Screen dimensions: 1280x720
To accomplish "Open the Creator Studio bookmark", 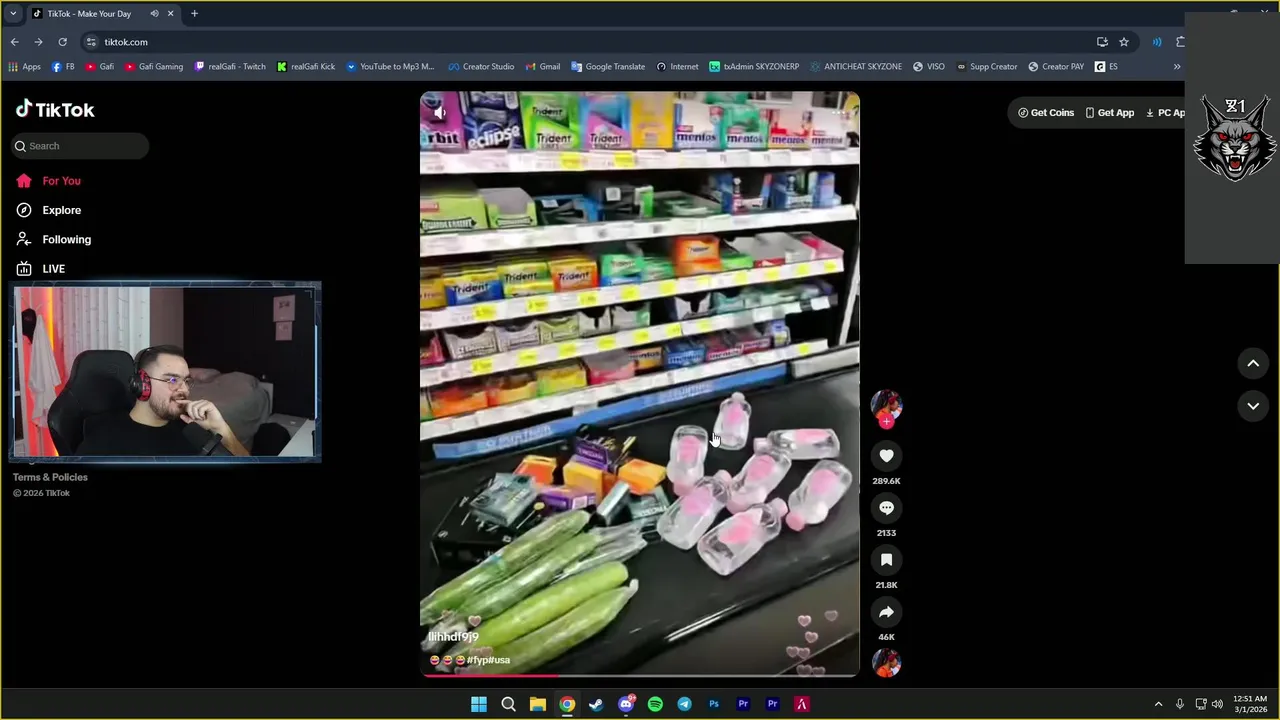I will 481,67.
